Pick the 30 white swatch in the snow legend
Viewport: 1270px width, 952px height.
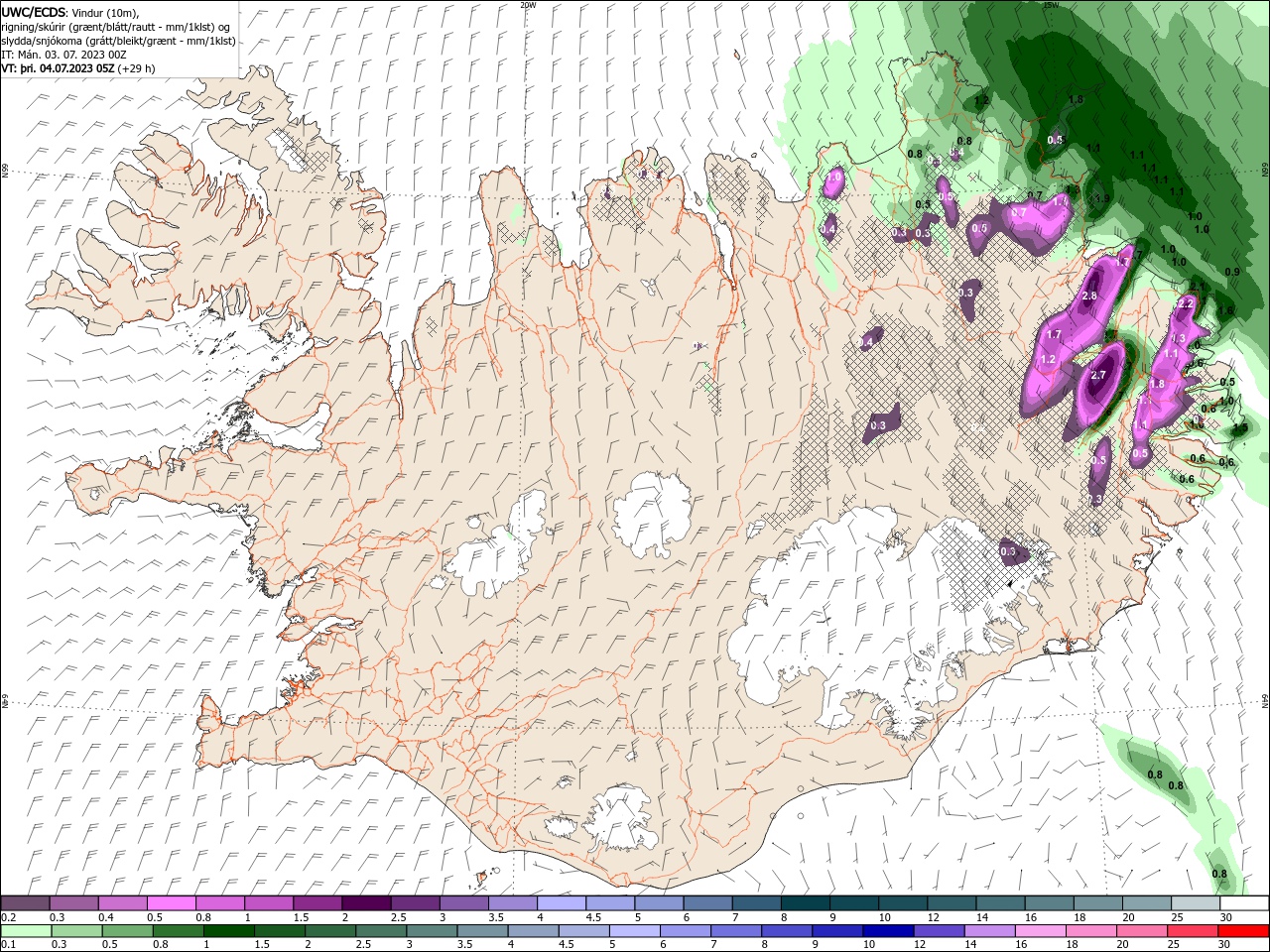[x=1242, y=902]
